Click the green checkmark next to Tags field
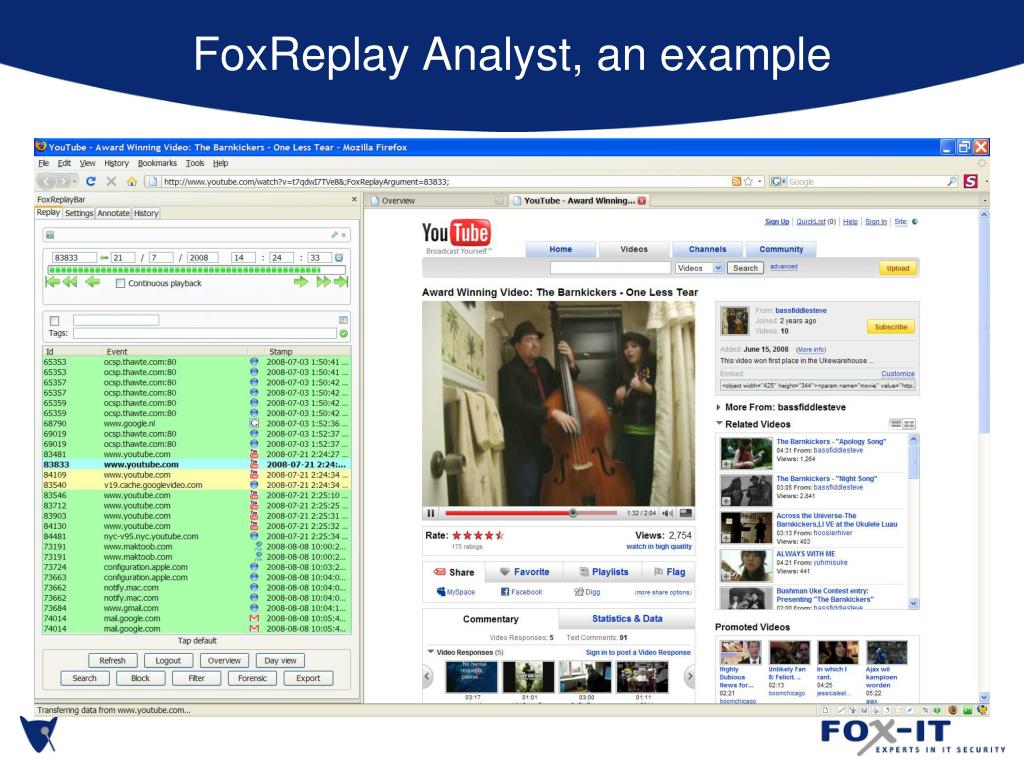 point(344,334)
